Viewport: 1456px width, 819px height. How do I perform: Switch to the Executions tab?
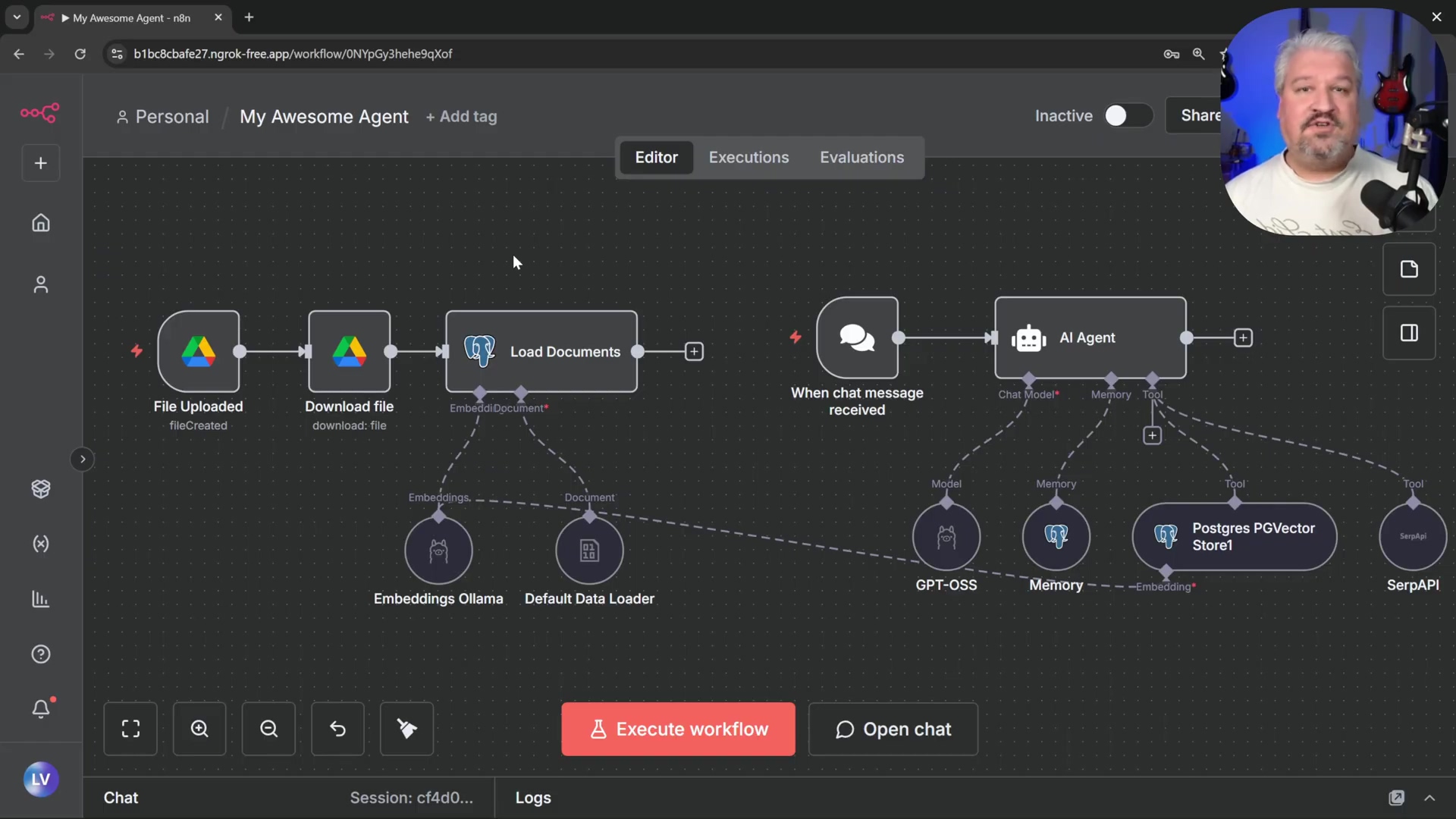(748, 157)
